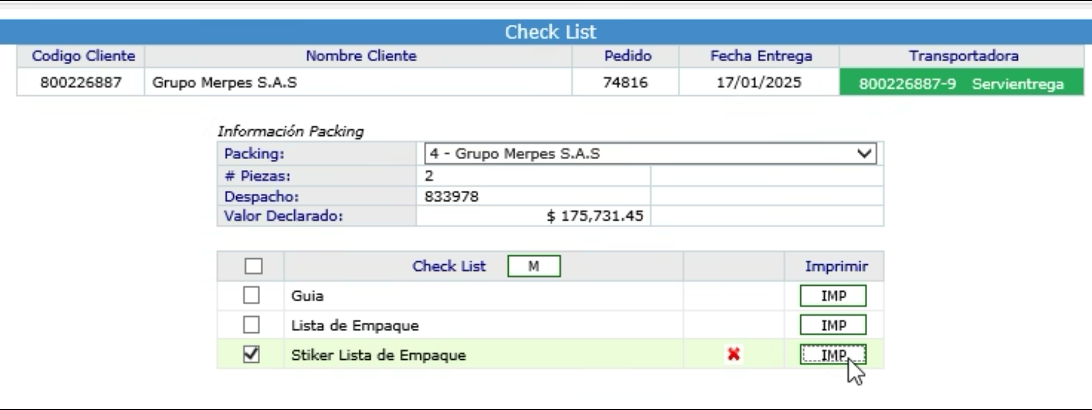The image size is (1092, 410).
Task: Click the Información Packing heading
Action: 290,131
